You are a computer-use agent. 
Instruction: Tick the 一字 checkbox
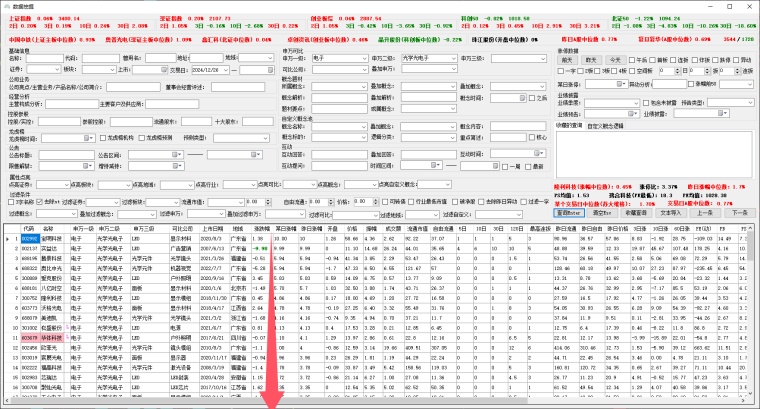[x=561, y=71]
